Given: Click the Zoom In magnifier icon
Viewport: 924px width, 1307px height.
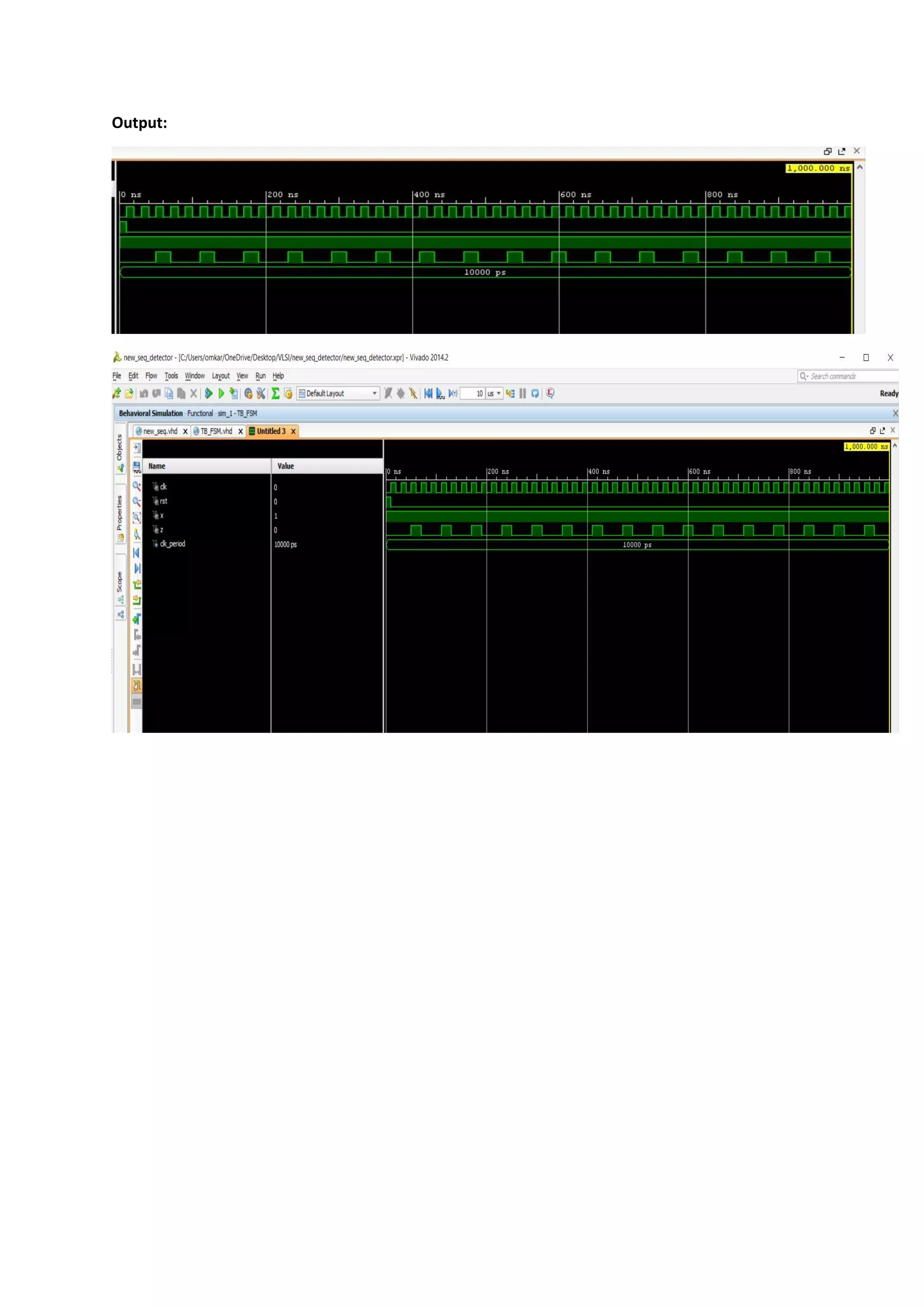Looking at the screenshot, I should click(137, 486).
